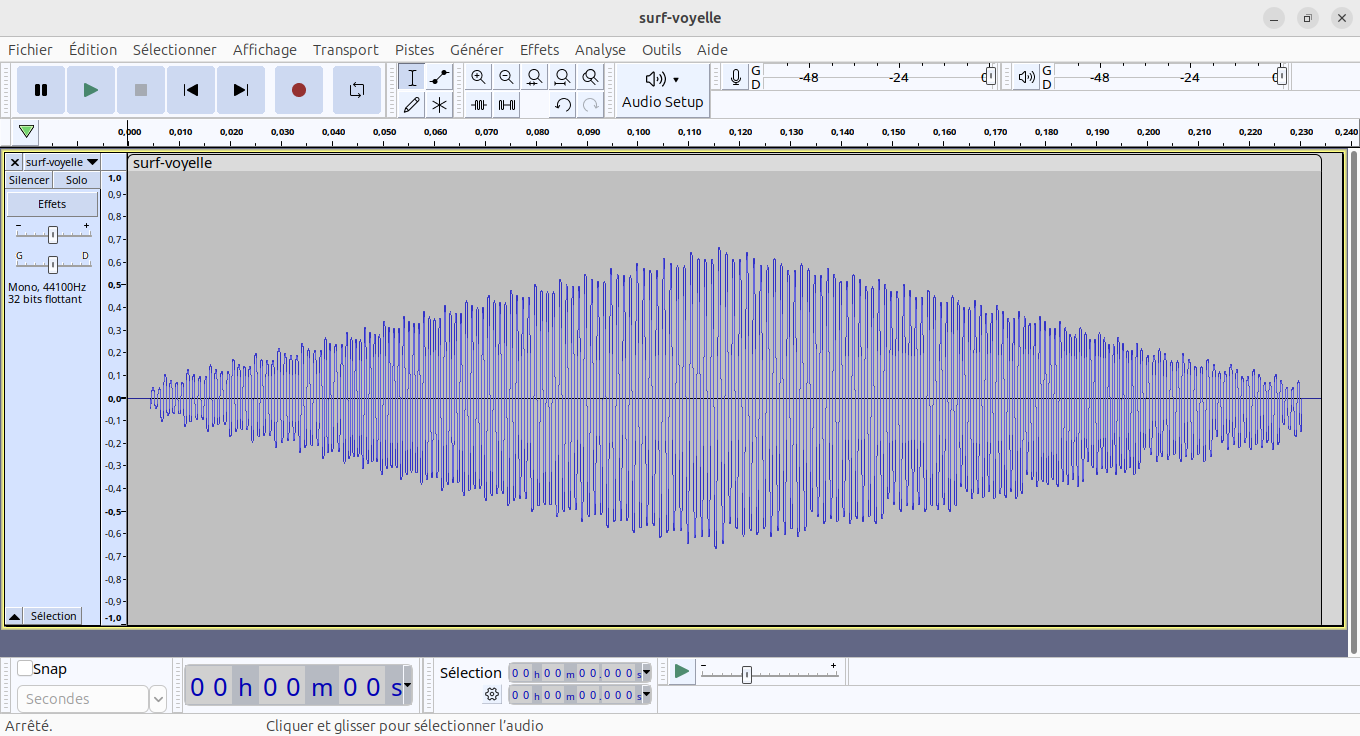Enable the Snap checkbox
This screenshot has height=736, width=1360.
point(25,669)
